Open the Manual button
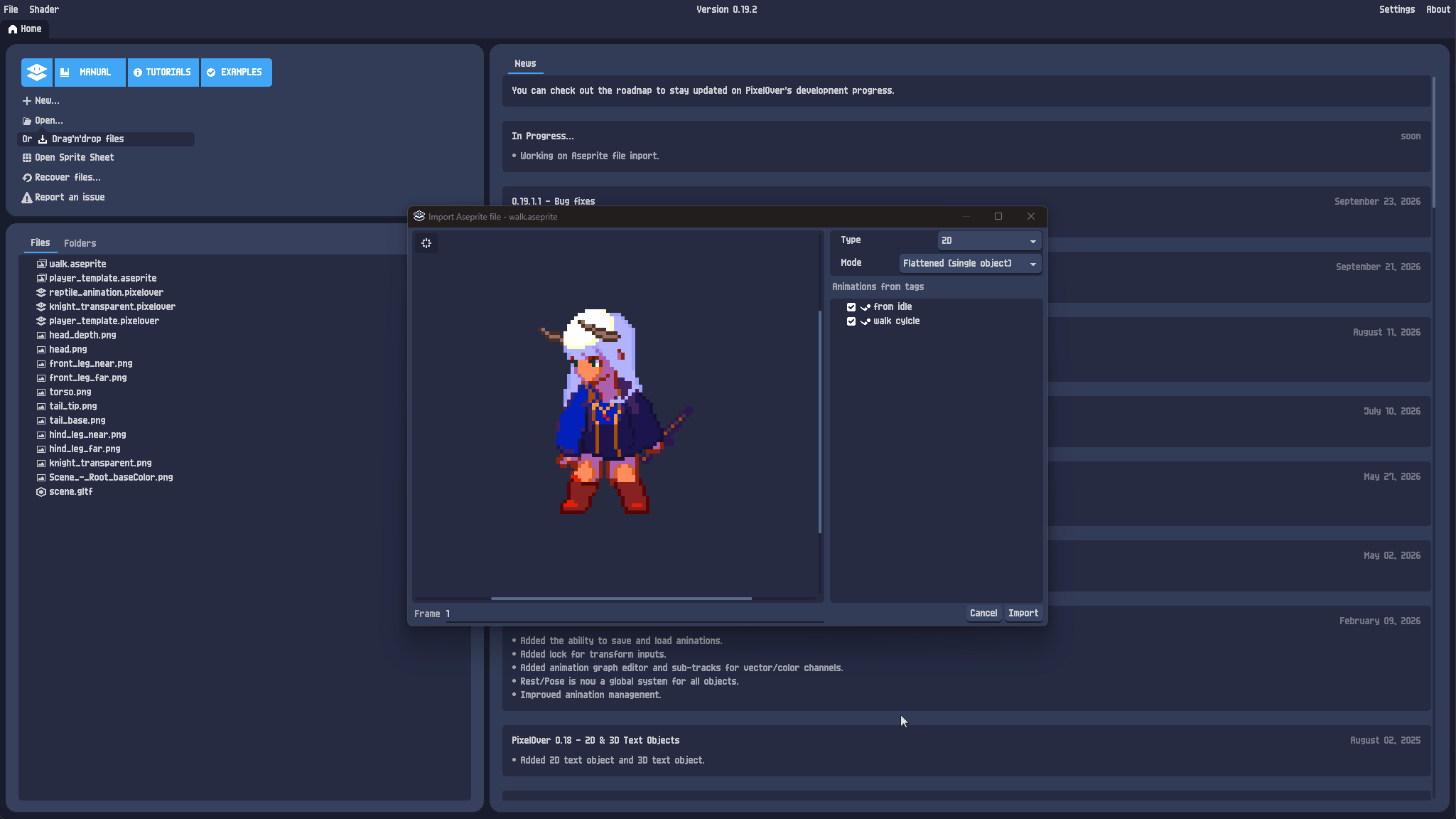Screen dimensions: 1456x819 pyautogui.click(x=90, y=73)
